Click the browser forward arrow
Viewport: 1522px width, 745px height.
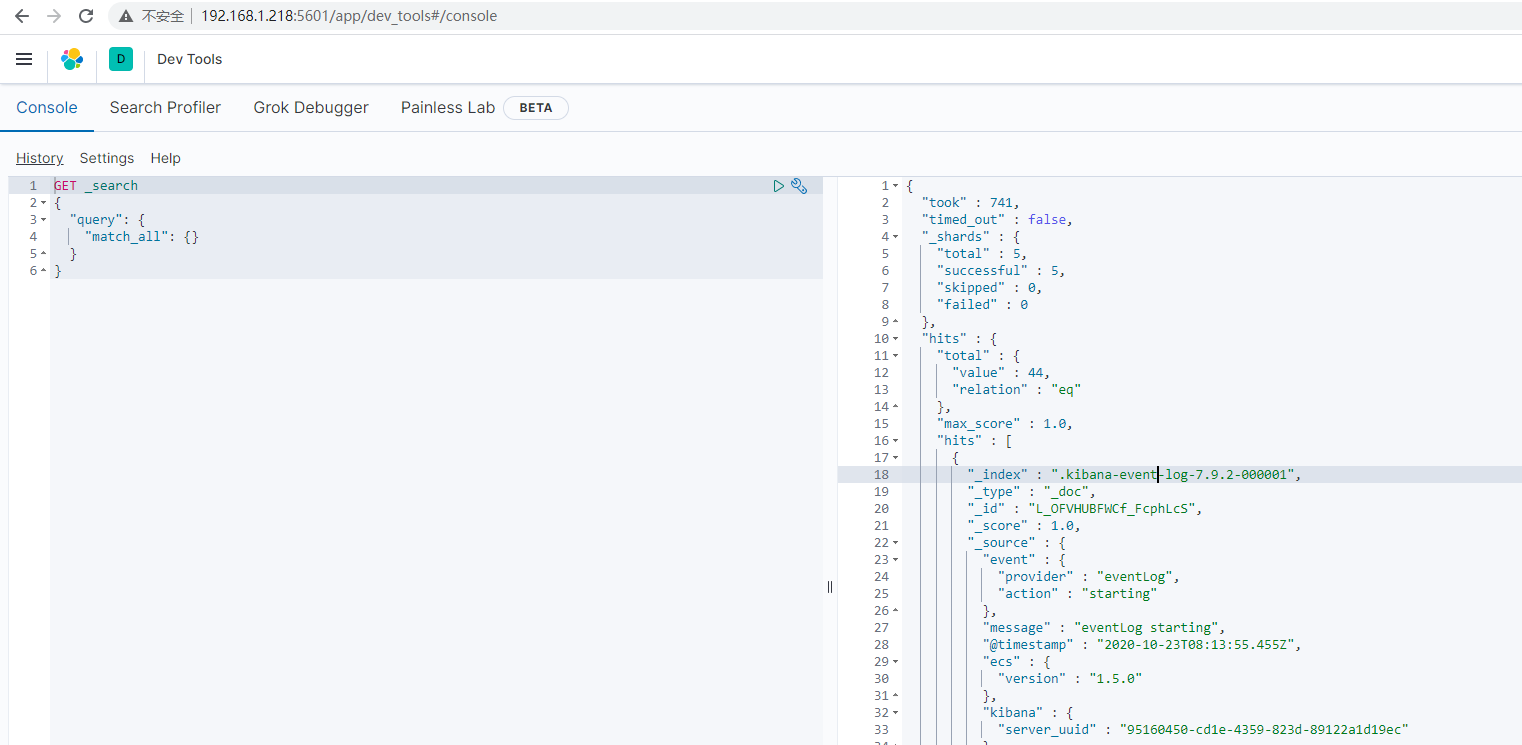(x=54, y=16)
